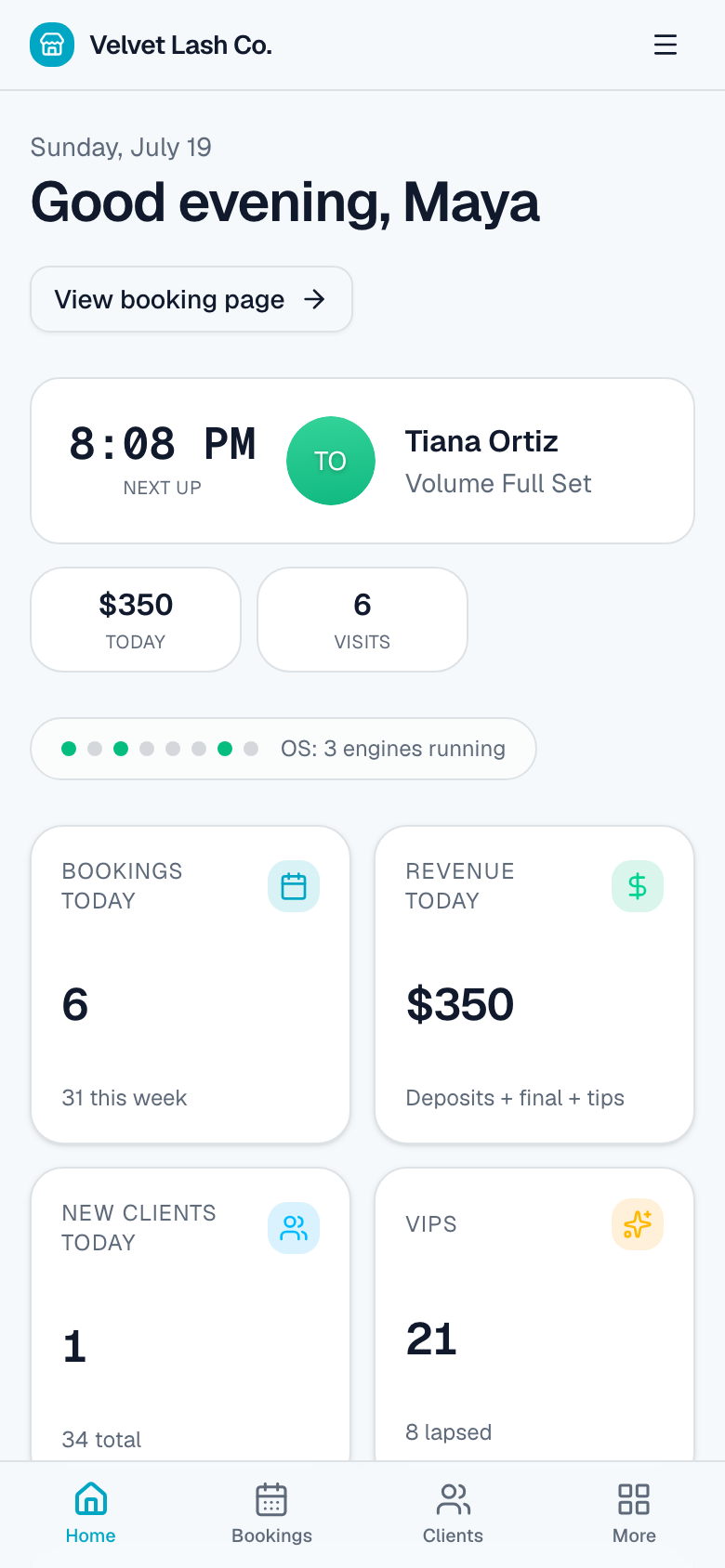The height and width of the screenshot is (1568, 725).
Task: Open the More tab
Action: 634,1513
